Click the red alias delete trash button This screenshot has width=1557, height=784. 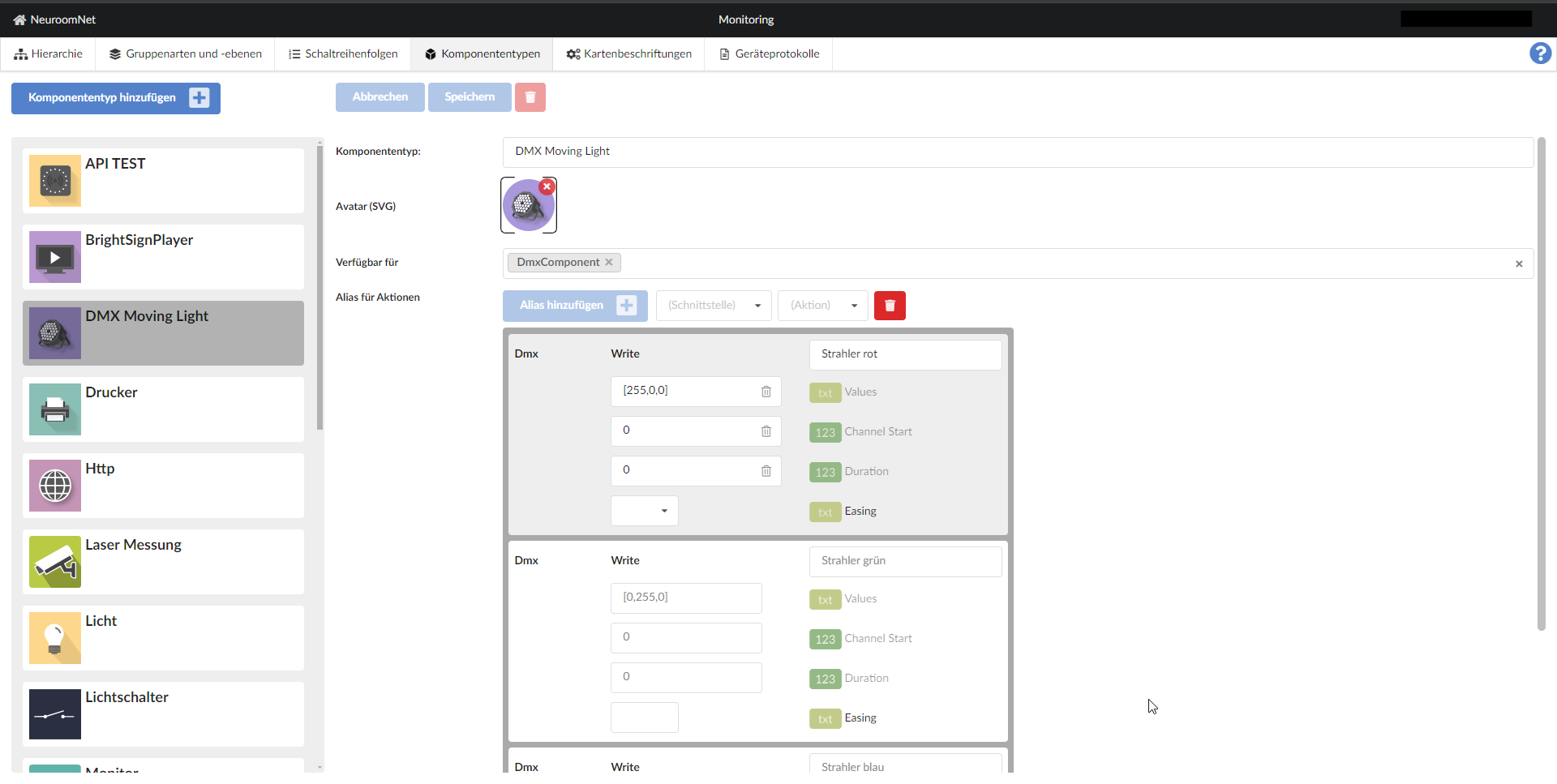pyautogui.click(x=890, y=306)
